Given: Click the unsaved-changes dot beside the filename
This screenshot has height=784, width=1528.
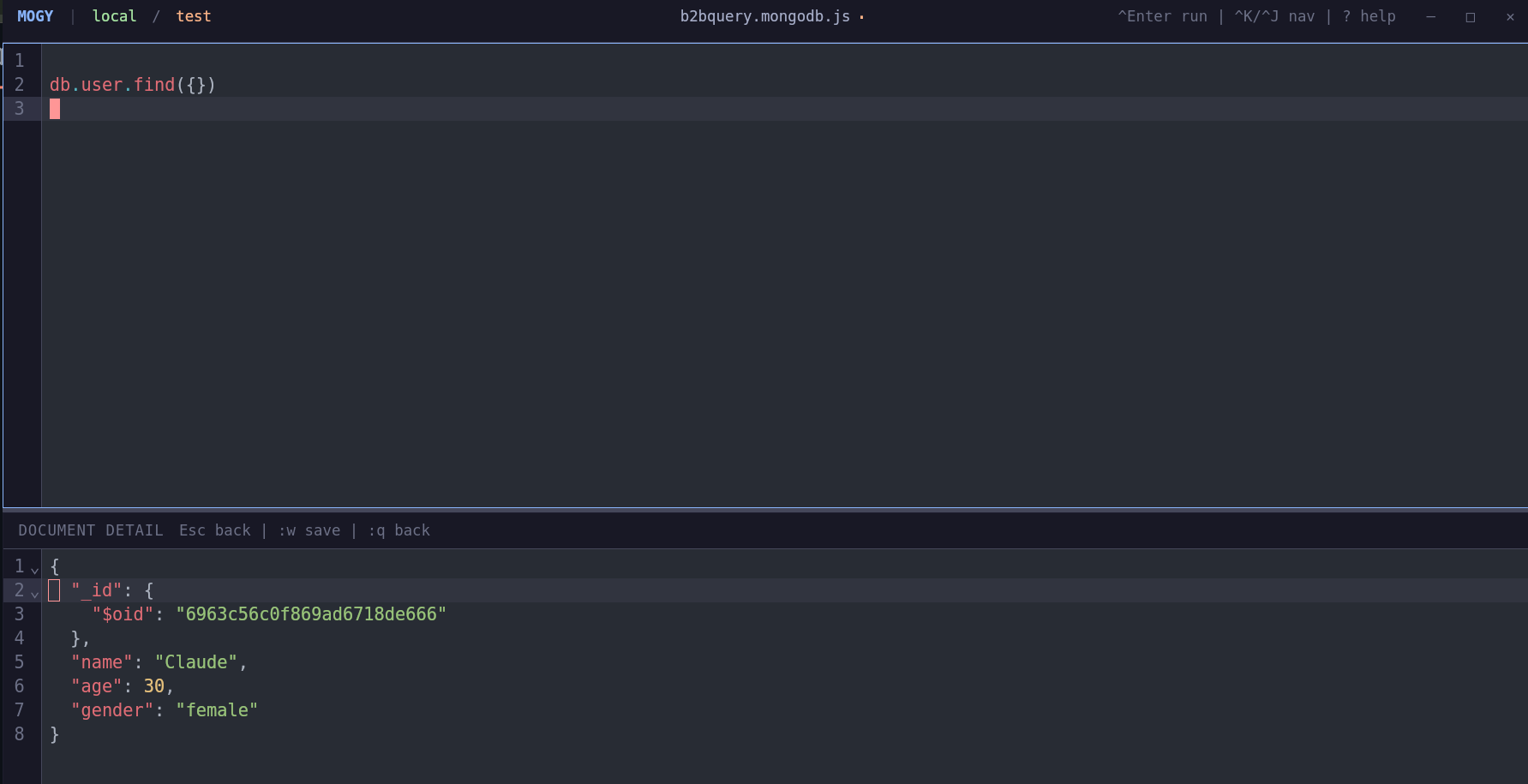Looking at the screenshot, I should click(x=862, y=16).
